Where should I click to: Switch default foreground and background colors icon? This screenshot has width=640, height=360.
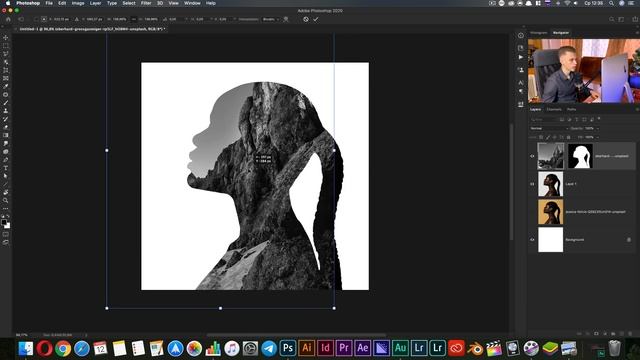pyautogui.click(x=3, y=216)
